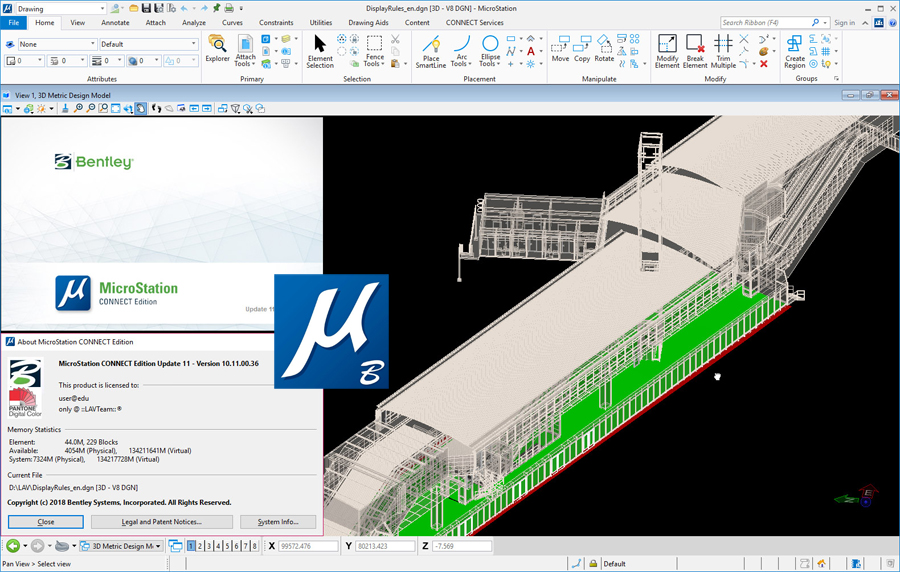The width and height of the screenshot is (900, 572).
Task: Open the Drawing workflow dropdown
Action: coord(61,9)
